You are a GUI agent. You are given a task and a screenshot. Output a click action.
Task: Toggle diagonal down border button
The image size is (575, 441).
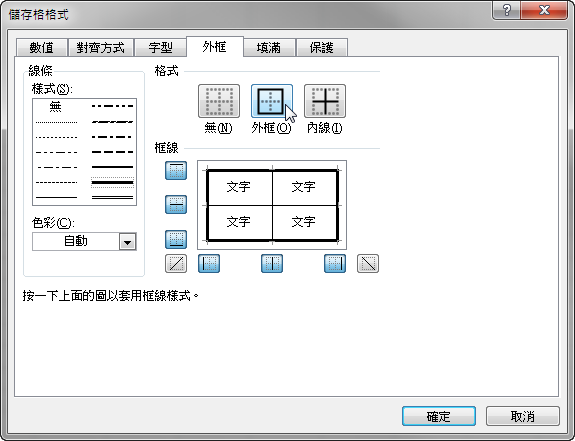point(368,264)
